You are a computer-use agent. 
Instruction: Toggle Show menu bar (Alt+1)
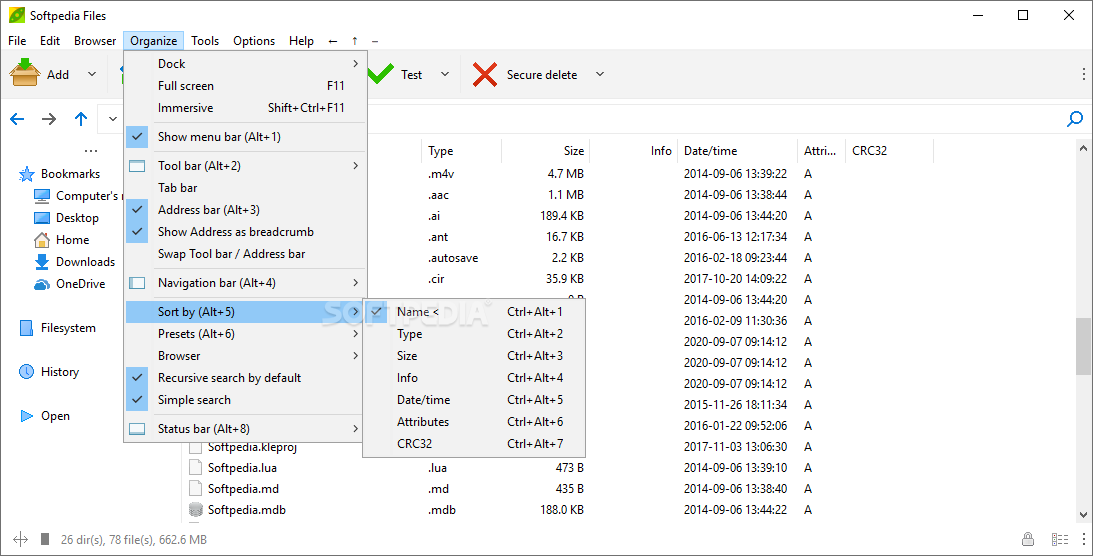coord(245,137)
